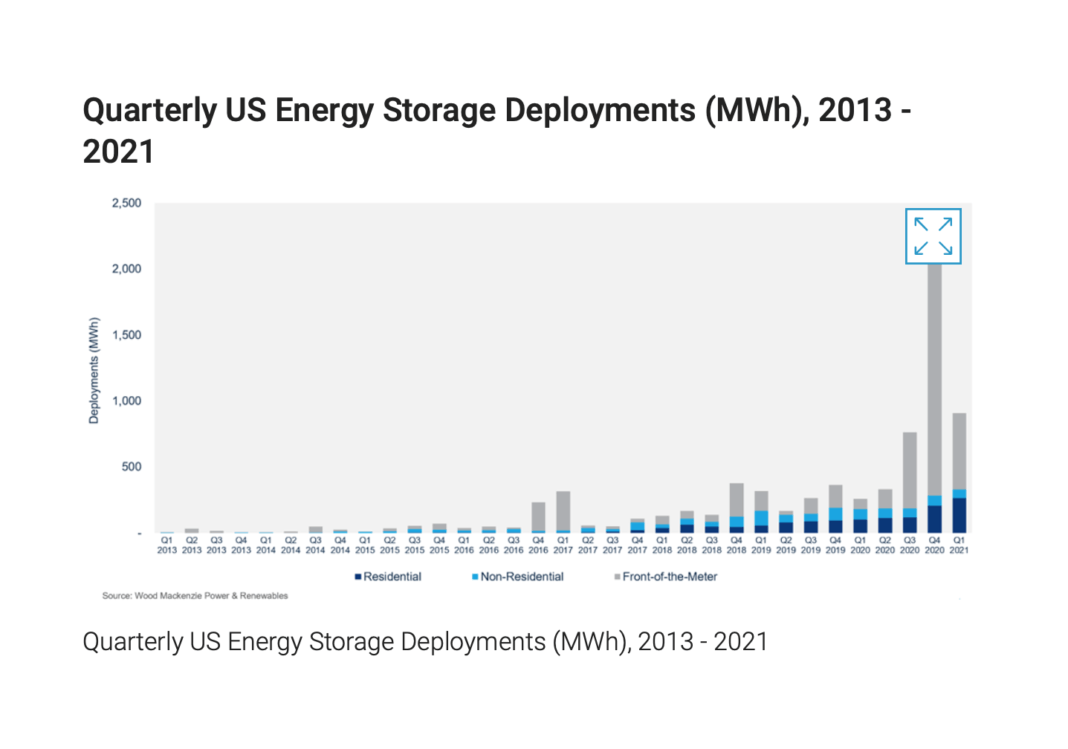
Task: Click the four-arrow expand chart icon
Action: click(933, 235)
